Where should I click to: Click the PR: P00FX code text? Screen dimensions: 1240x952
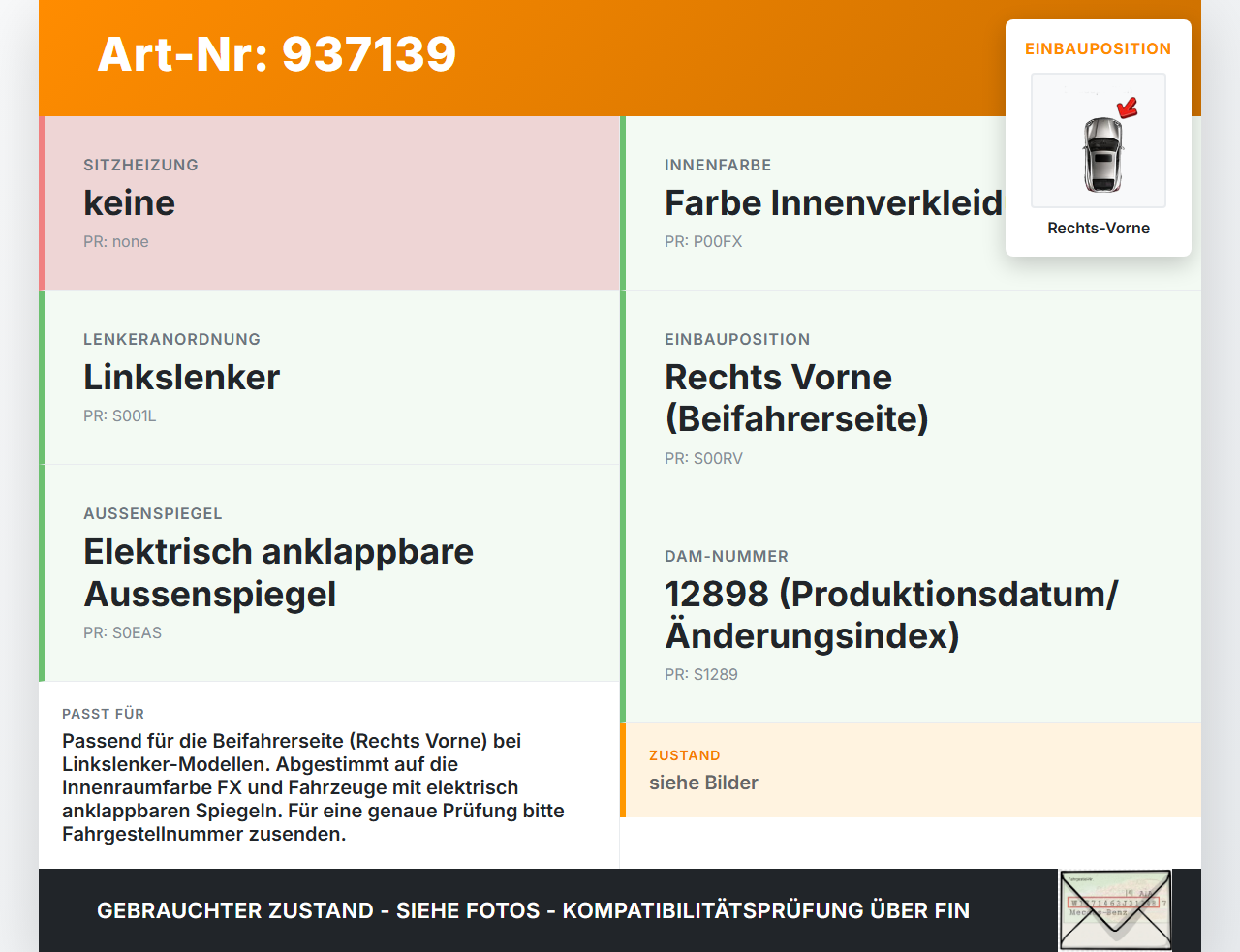pos(703,241)
